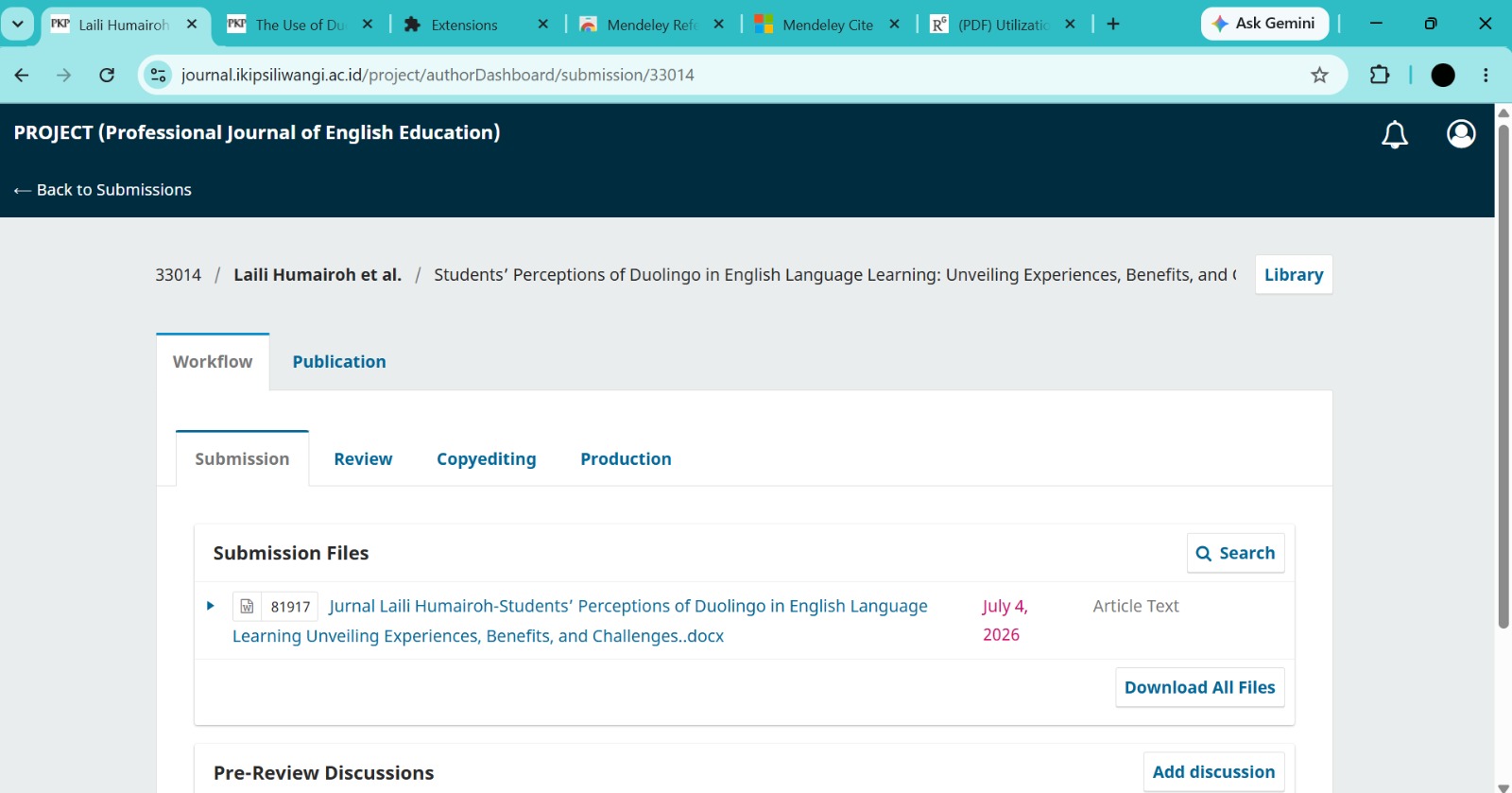The width and height of the screenshot is (1512, 793).
Task: Click the Article Text label
Action: (x=1136, y=607)
